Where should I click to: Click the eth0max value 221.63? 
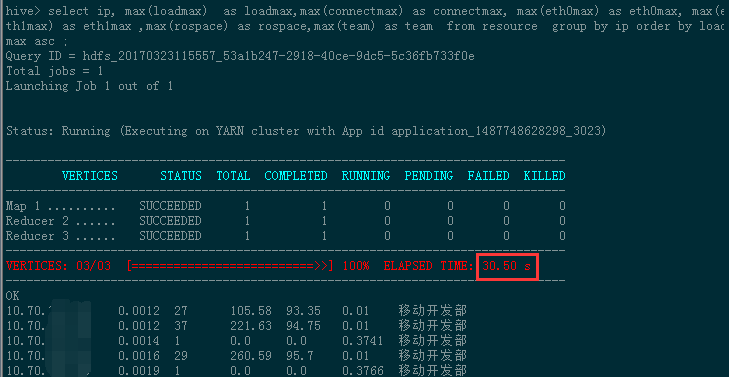tap(251, 325)
